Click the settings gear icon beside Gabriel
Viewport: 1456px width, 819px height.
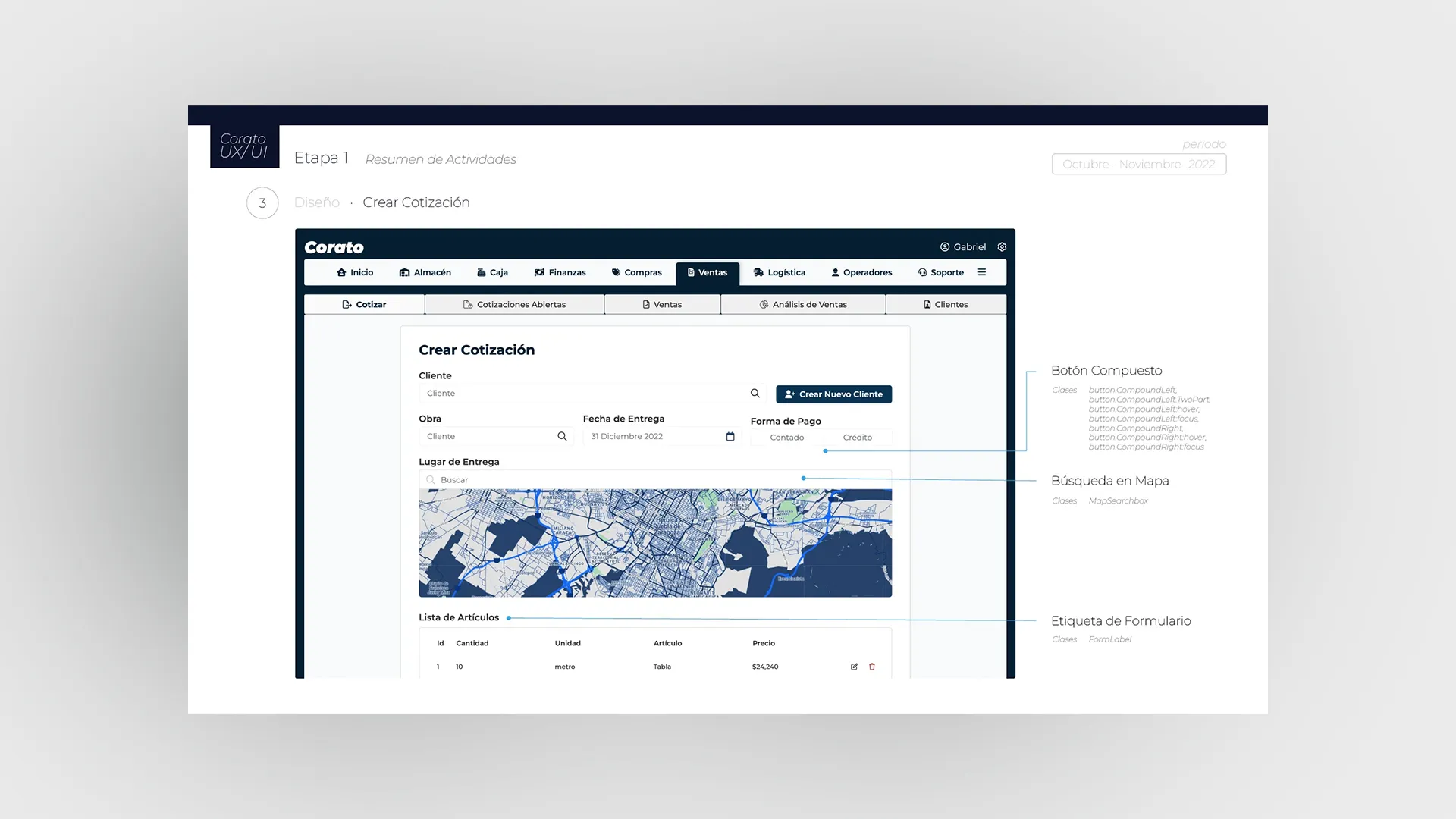1002,247
